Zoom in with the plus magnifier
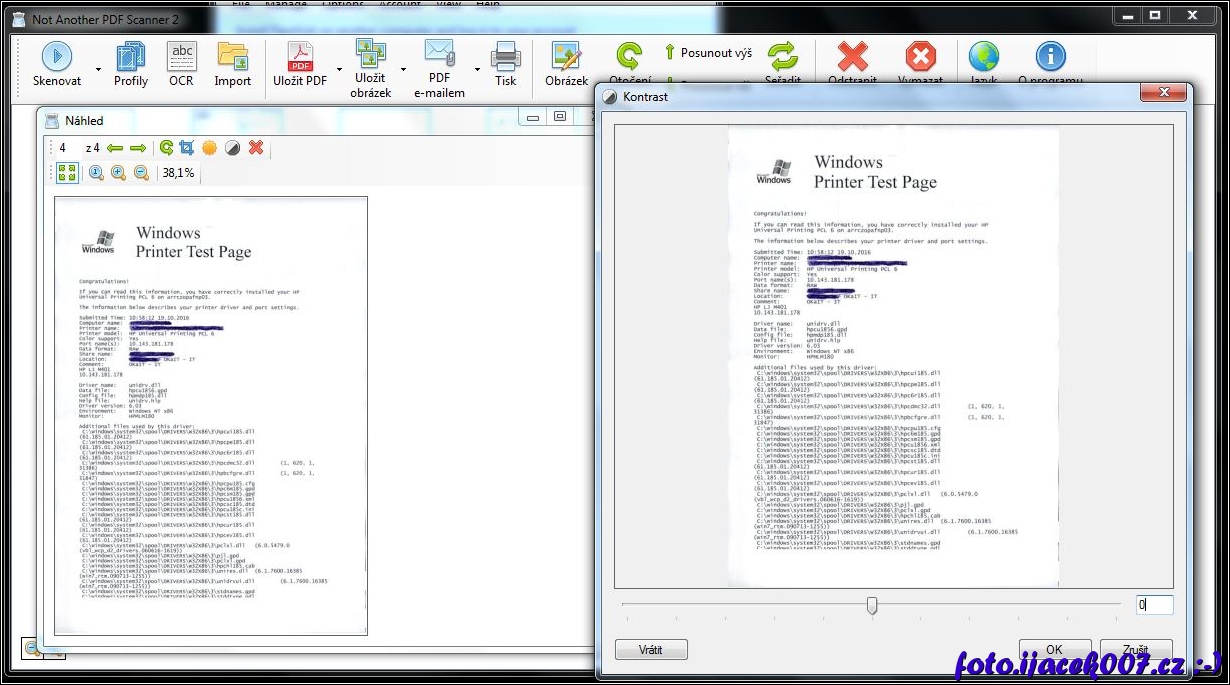Viewport: 1230px width, 685px height. (119, 173)
